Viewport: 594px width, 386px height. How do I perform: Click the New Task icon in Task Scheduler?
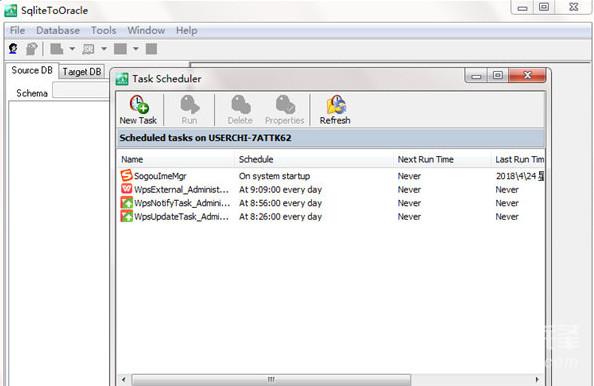coord(138,105)
